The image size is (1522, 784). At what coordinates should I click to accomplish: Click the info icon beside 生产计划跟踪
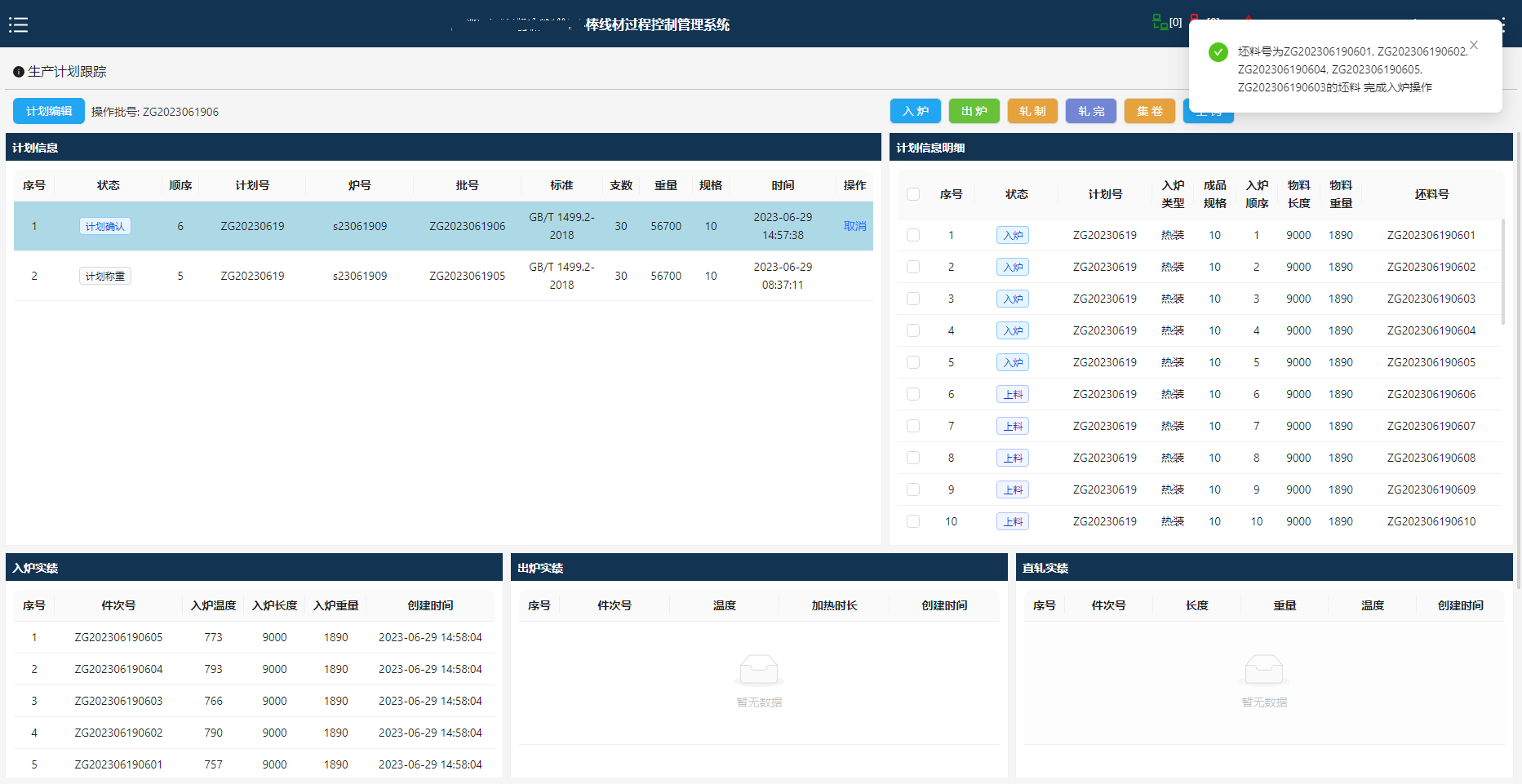[18, 72]
